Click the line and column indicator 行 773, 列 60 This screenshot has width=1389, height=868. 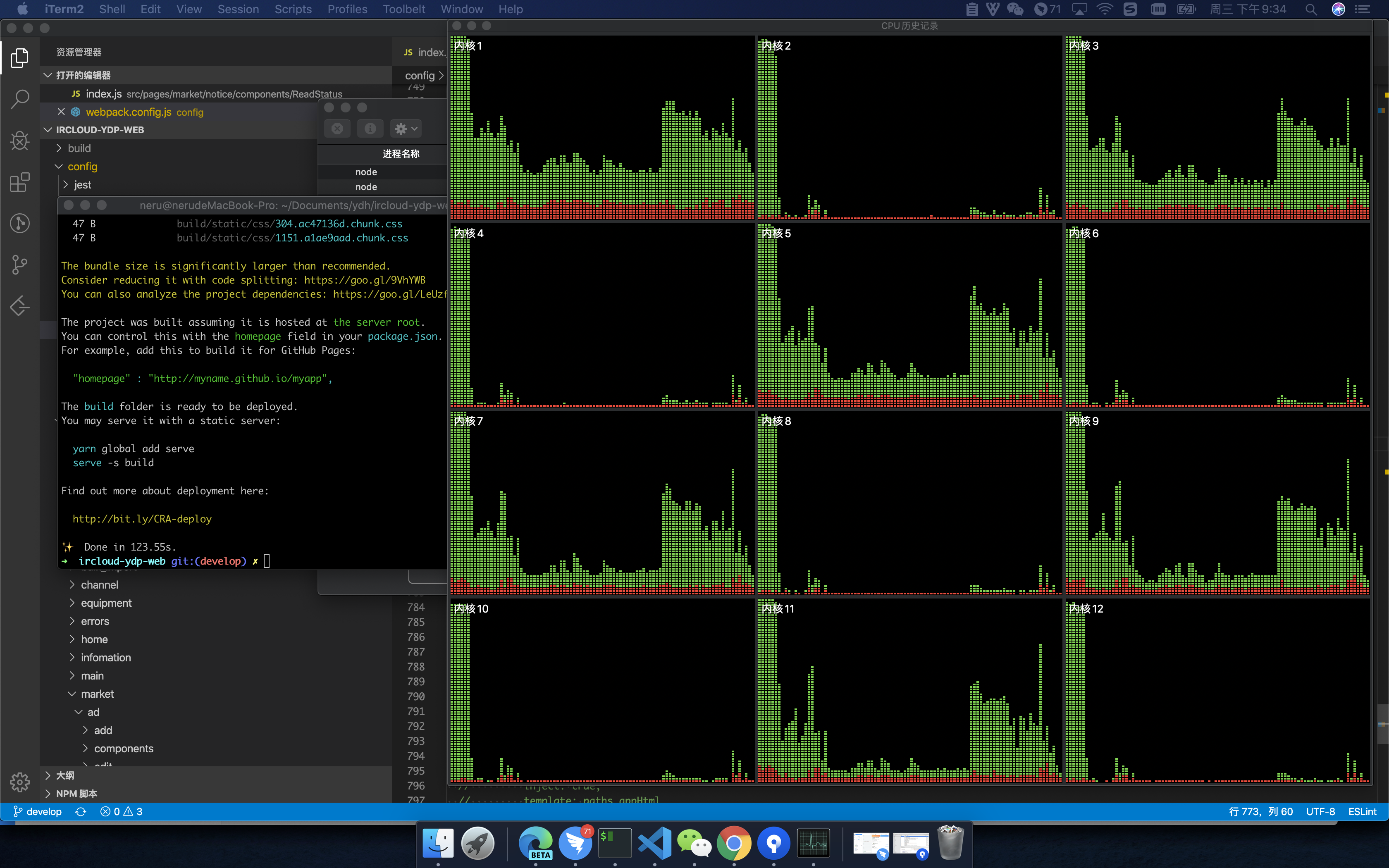coord(1260,811)
